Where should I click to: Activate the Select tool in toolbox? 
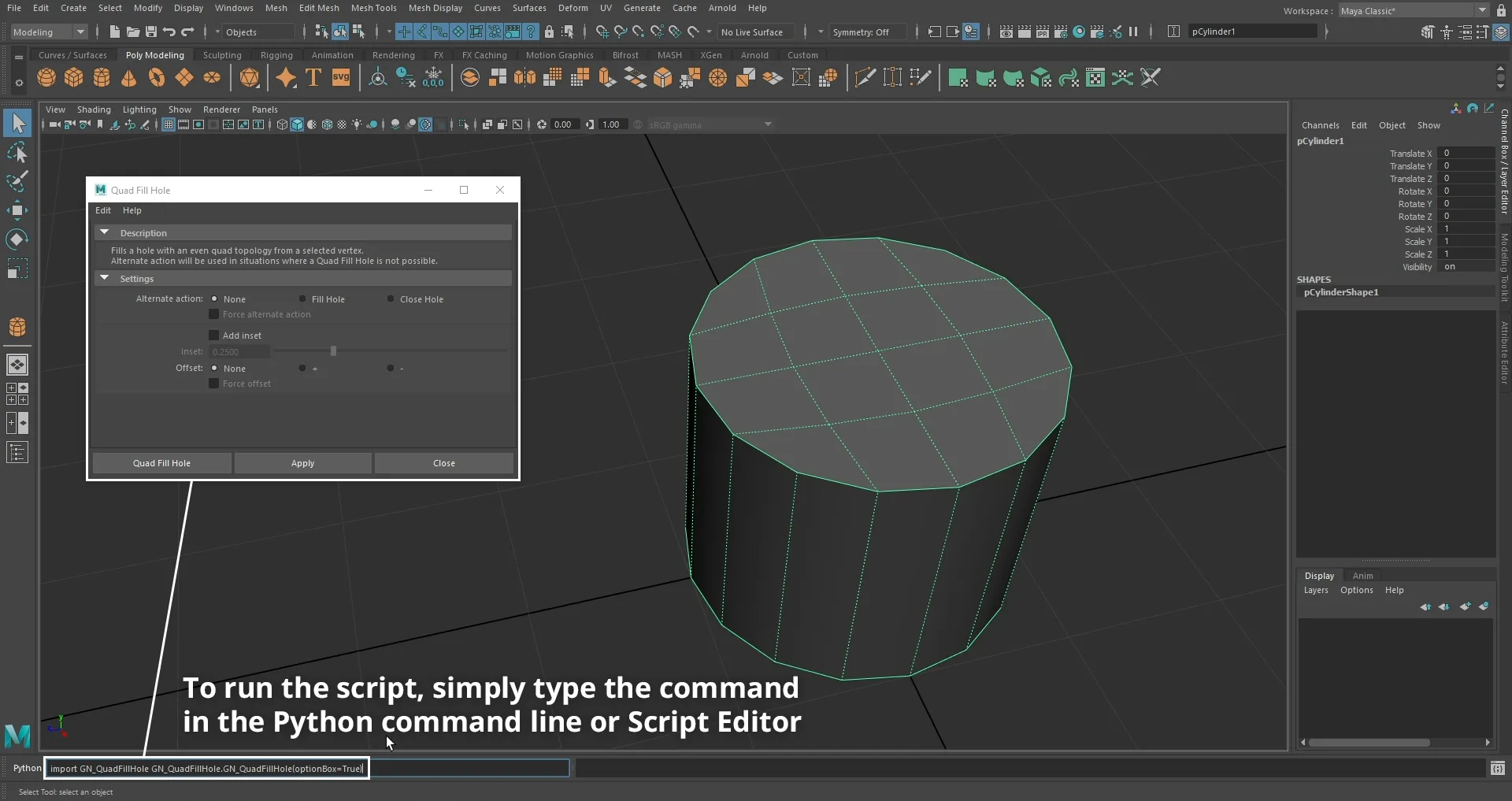[17, 123]
